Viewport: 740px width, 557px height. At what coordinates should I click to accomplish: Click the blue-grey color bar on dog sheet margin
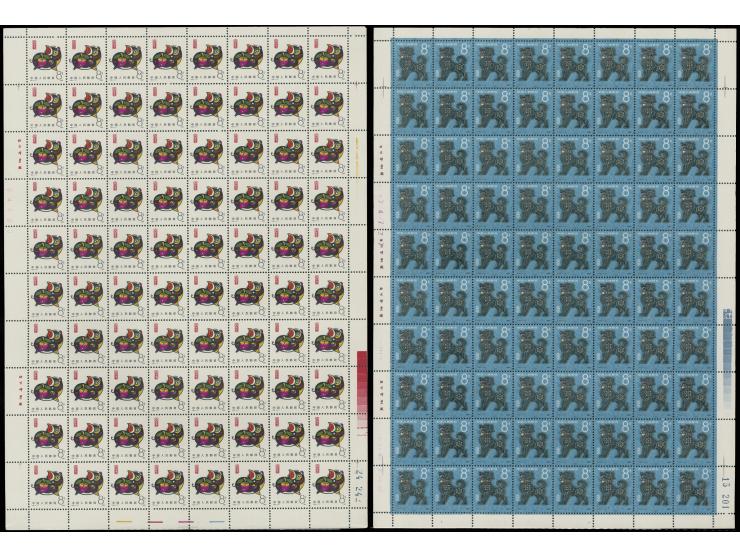click(x=727, y=358)
